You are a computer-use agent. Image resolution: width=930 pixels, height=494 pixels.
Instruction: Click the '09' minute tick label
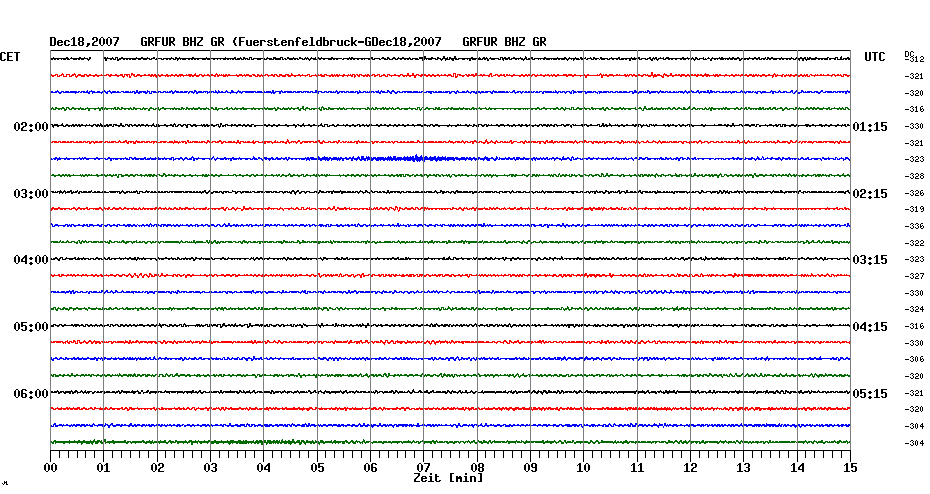[530, 467]
